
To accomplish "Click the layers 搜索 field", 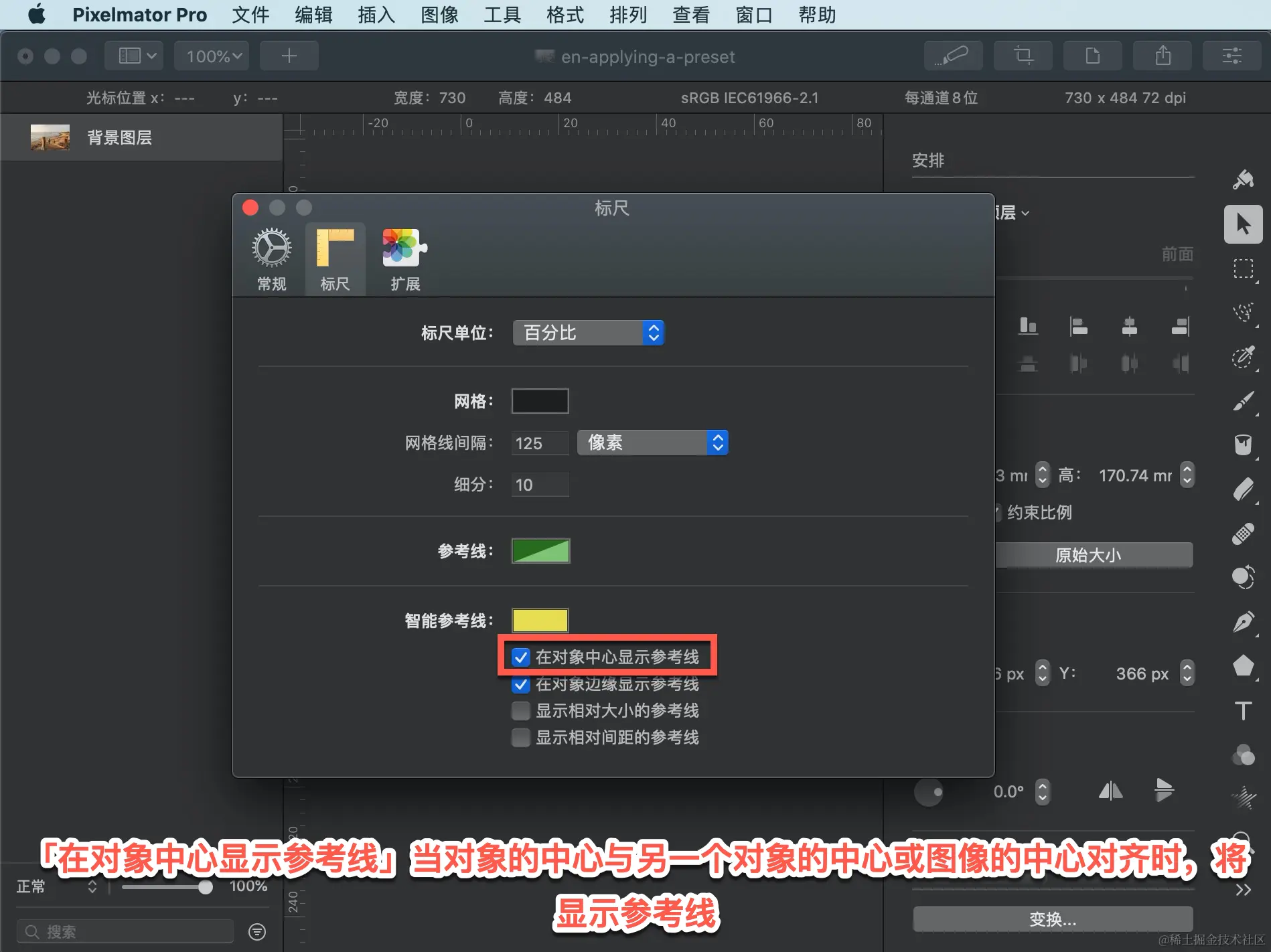I will (x=125, y=932).
